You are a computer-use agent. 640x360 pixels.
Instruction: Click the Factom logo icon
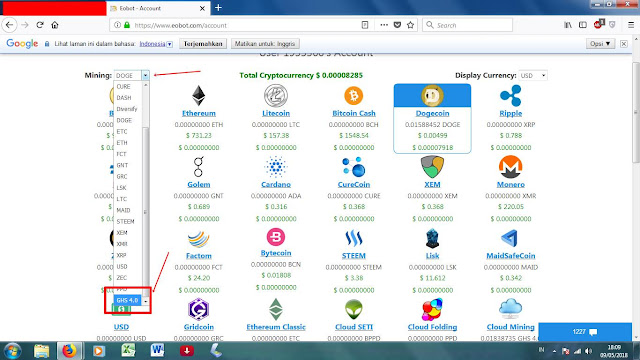(x=199, y=239)
